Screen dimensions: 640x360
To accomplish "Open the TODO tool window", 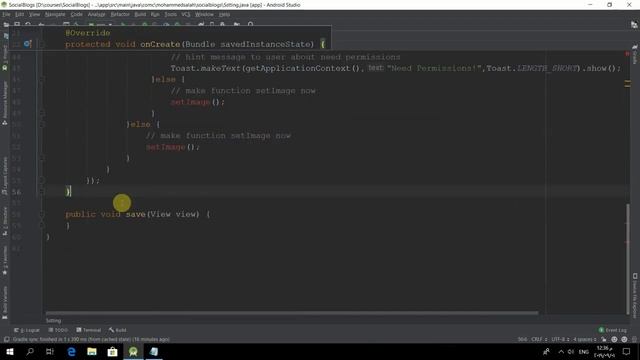I will click(x=58, y=330).
